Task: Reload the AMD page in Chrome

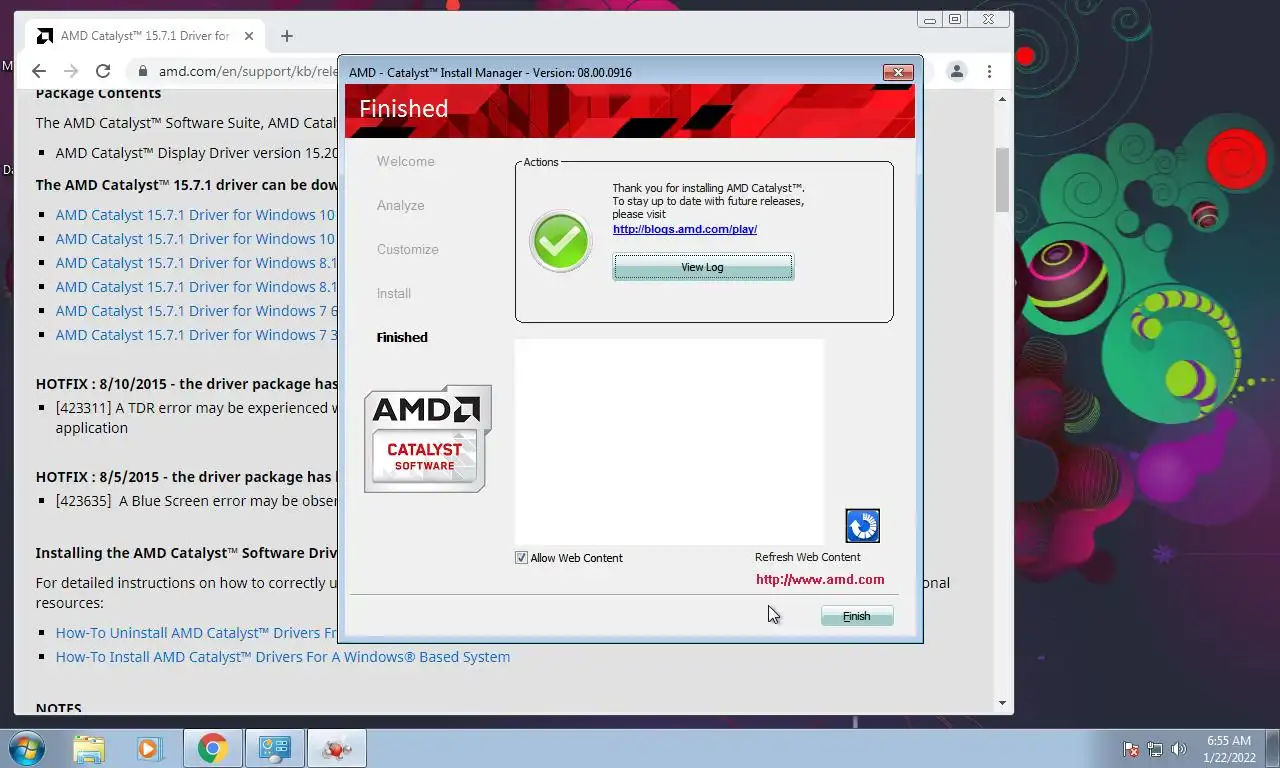Action: tap(103, 71)
